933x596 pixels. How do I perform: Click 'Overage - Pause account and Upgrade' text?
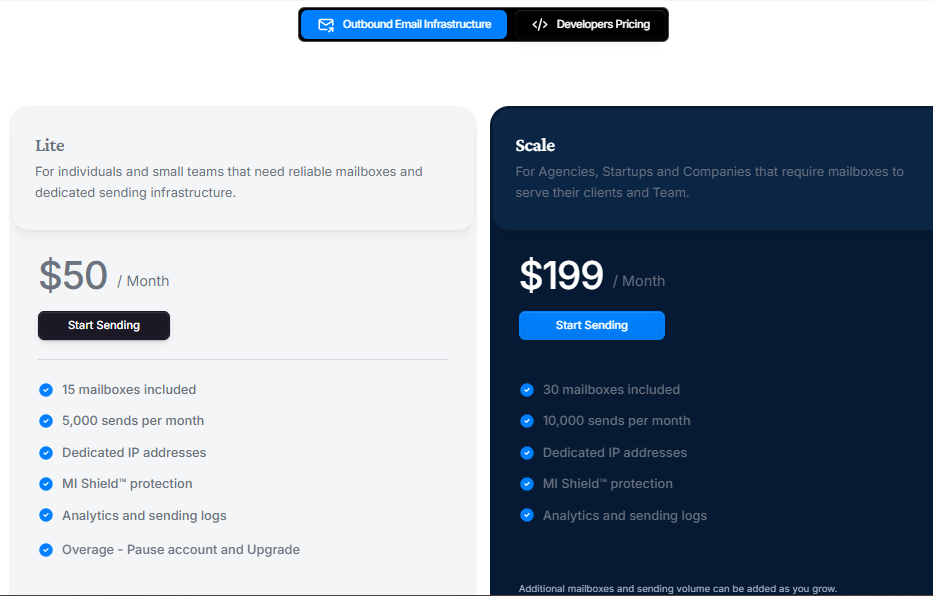pyautogui.click(x=181, y=550)
